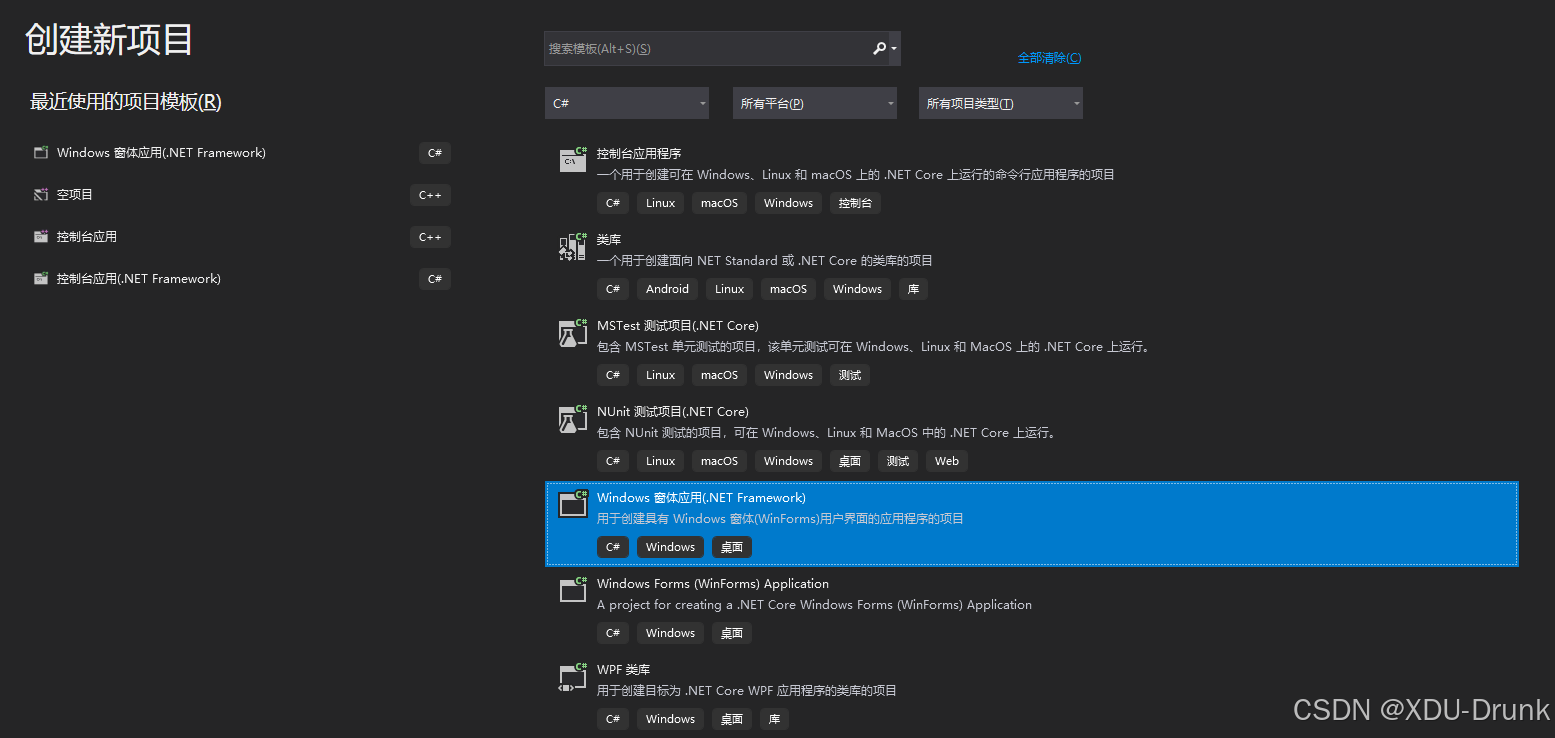The width and height of the screenshot is (1555, 738).
Task: Click the recent 控制台应用 C++ icon
Action: [x=41, y=237]
